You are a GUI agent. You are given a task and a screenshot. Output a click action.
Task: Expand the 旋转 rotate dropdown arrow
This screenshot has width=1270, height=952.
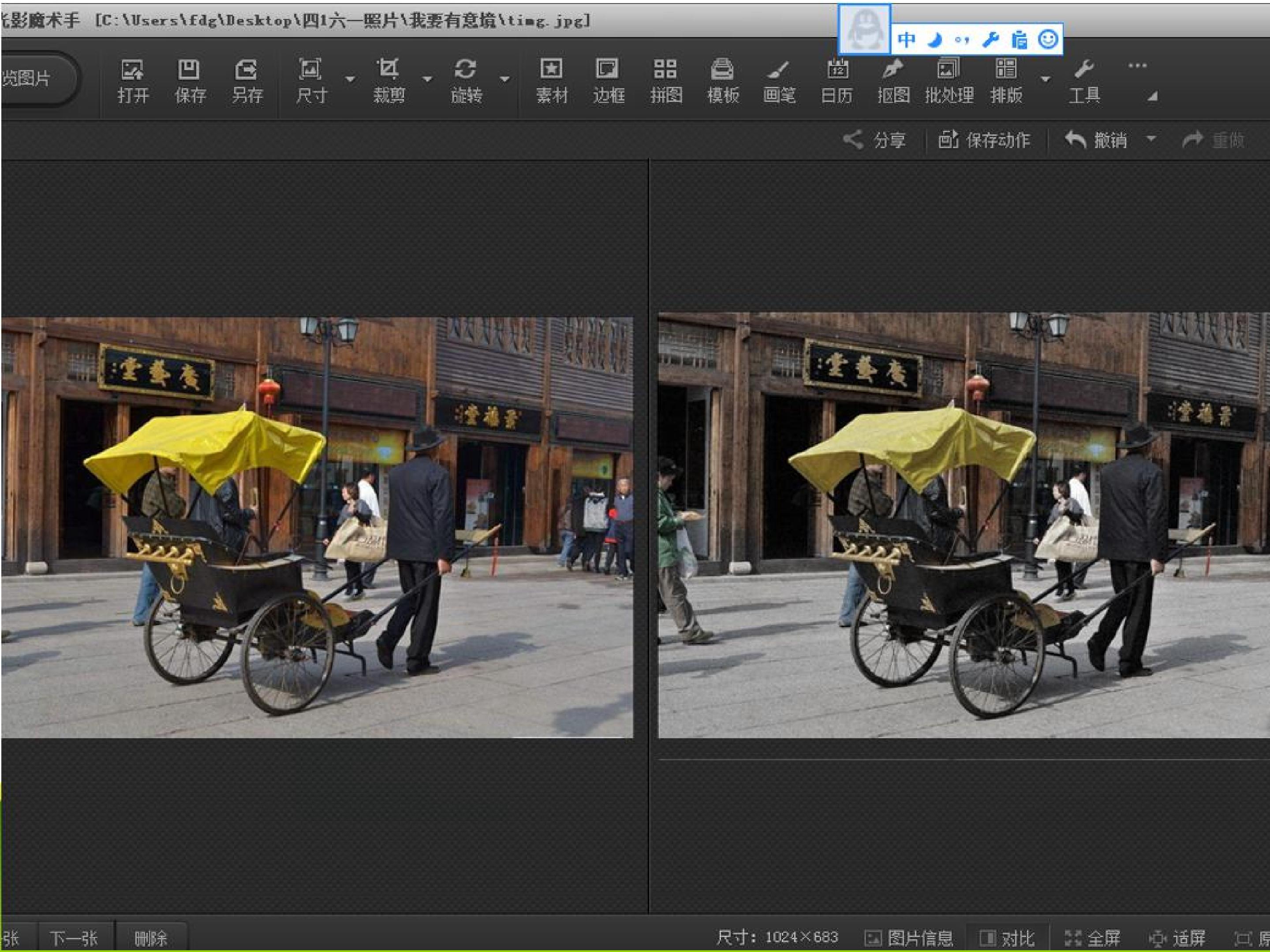[504, 79]
